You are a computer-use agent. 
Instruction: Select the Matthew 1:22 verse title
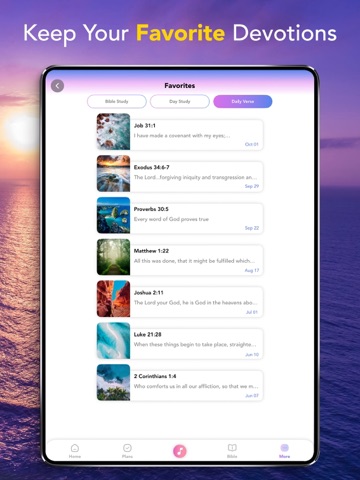click(x=151, y=251)
